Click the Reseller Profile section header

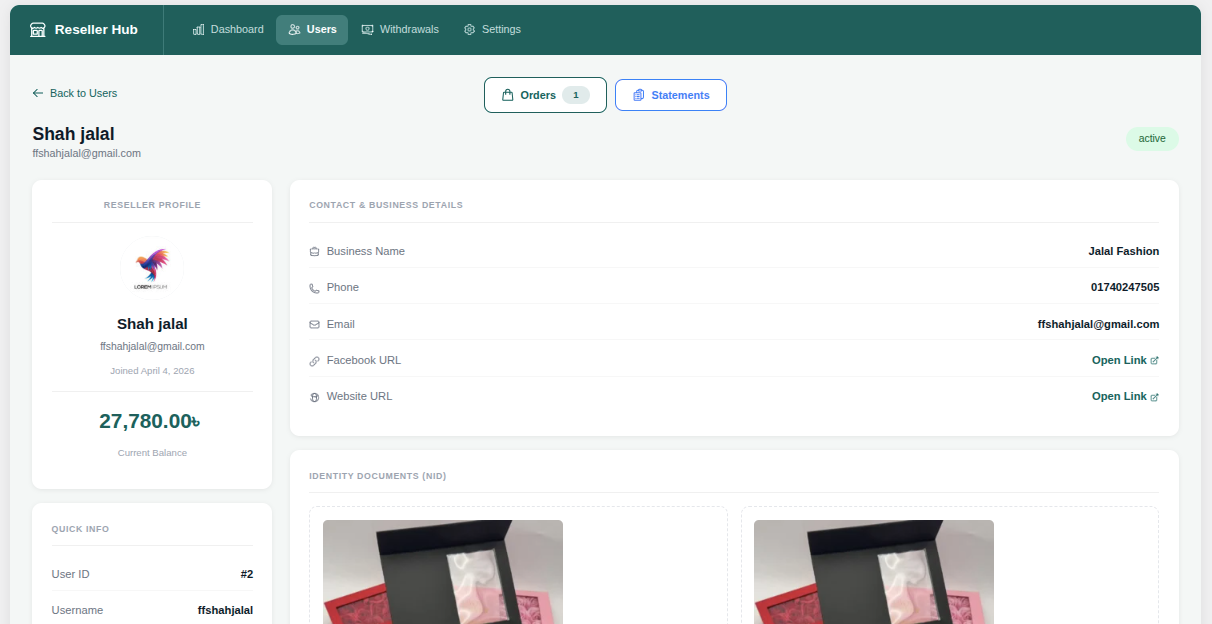[x=152, y=205]
